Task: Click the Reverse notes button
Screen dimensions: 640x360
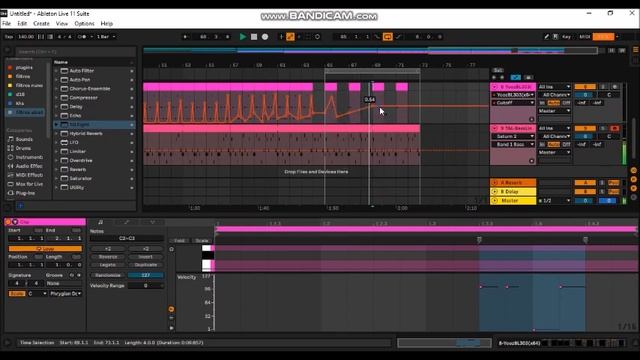Action: pos(108,257)
